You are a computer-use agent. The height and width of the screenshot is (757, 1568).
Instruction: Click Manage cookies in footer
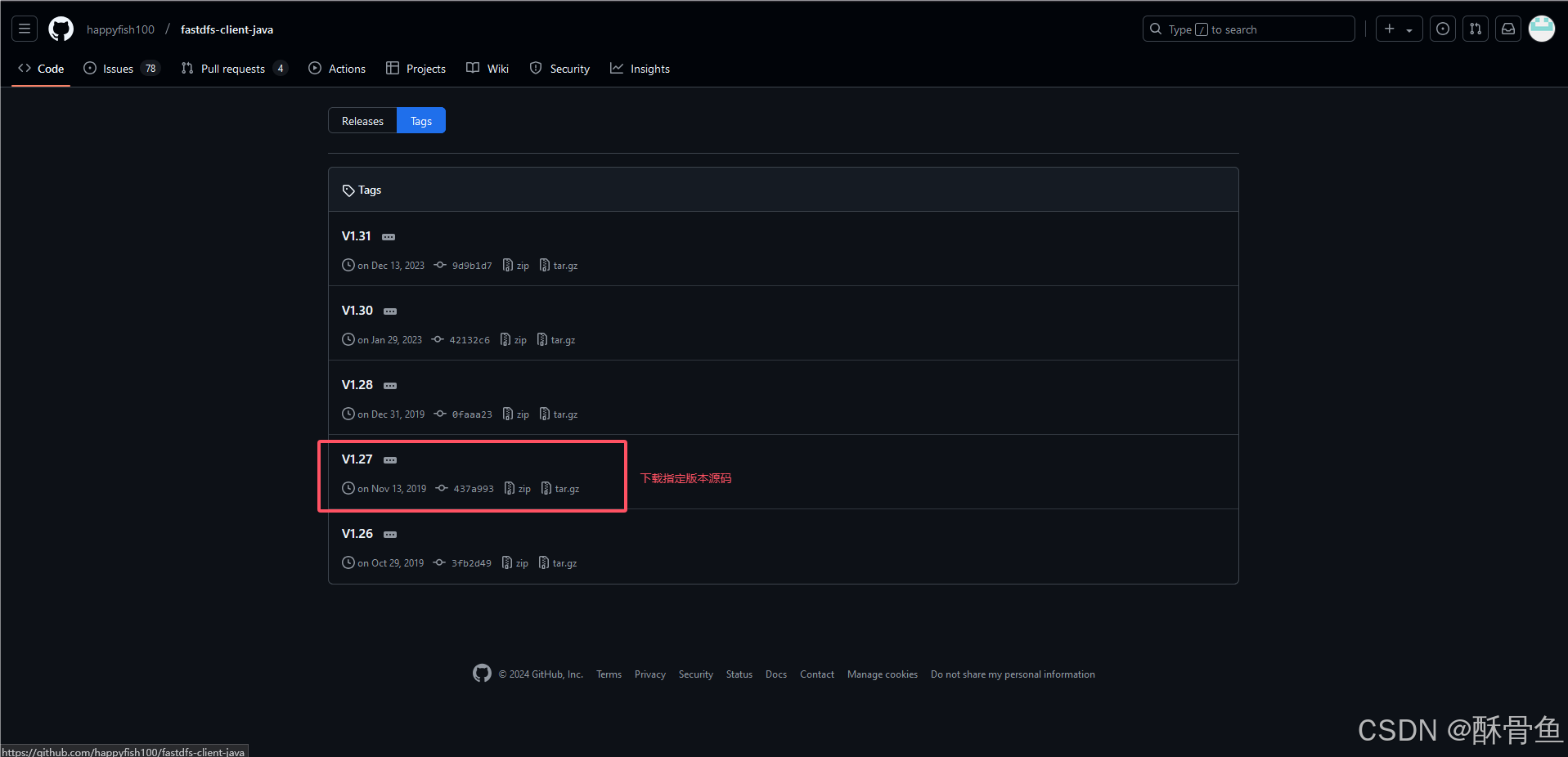click(883, 674)
